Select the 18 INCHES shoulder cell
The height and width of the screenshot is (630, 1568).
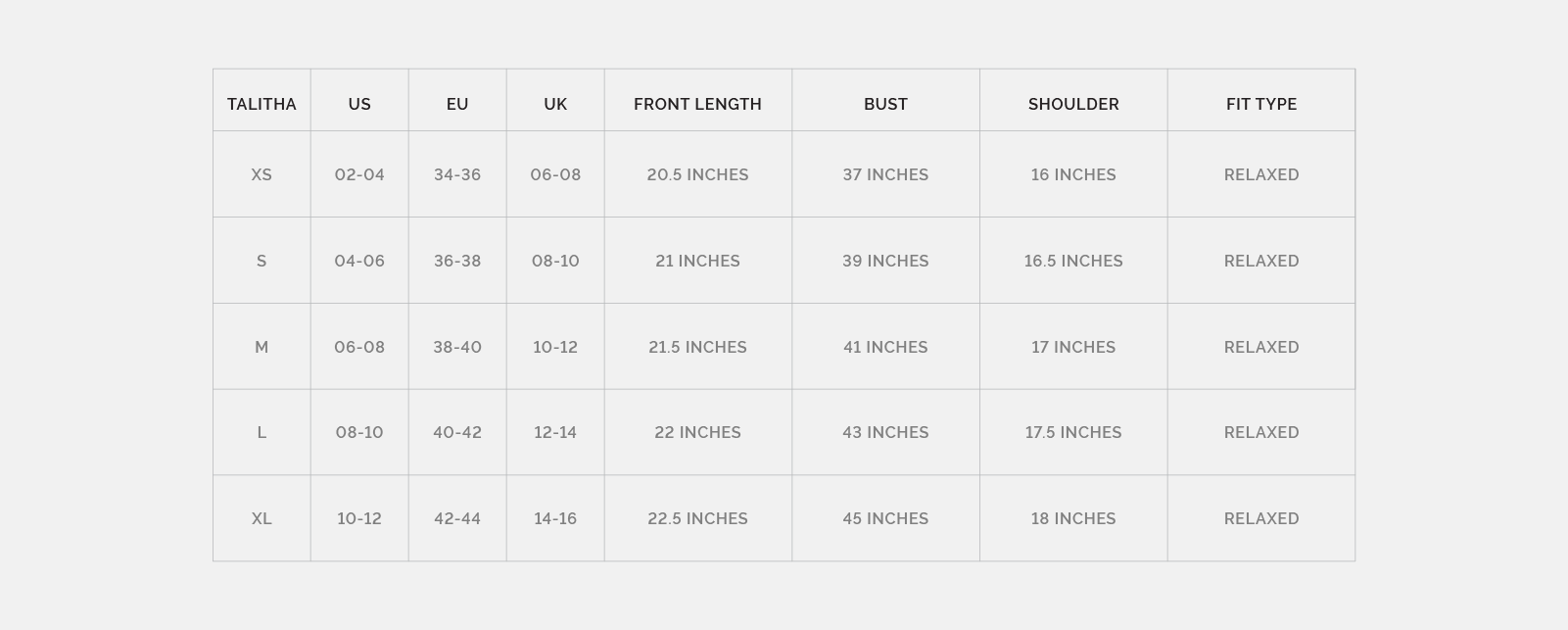(x=1073, y=518)
